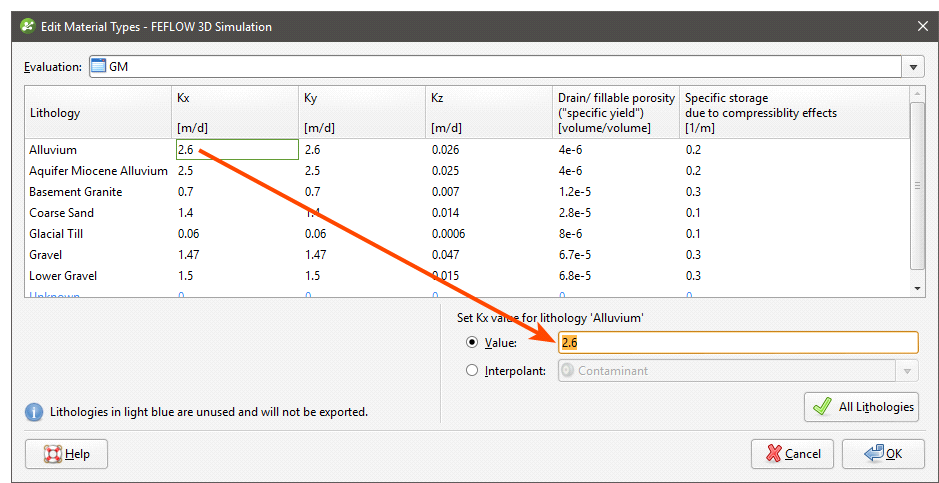Click the Leapfrog app icon in title bar
Screen dimensions: 939x483
(27, 26)
